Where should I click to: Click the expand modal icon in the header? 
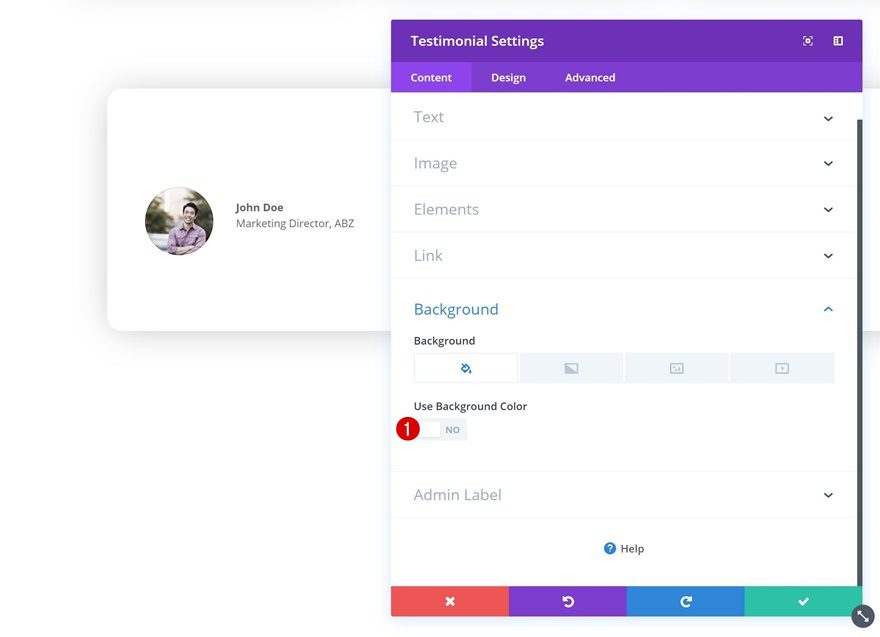coord(807,41)
